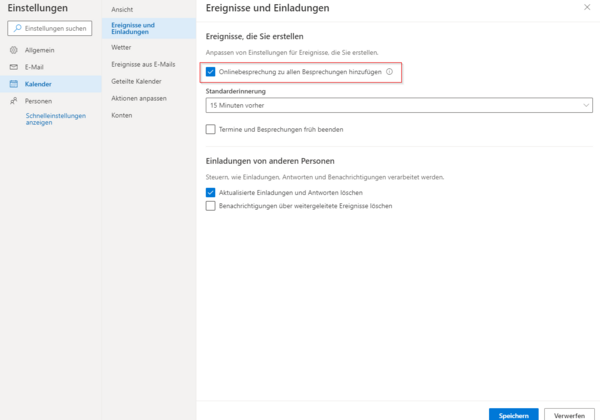Open Schnelleinstellungen anzeigen link

click(x=55, y=119)
